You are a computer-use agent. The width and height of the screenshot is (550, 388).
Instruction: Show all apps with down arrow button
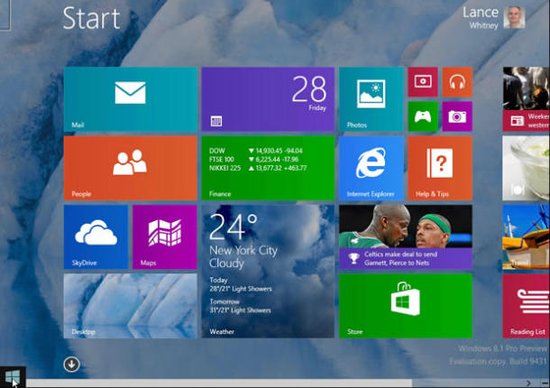pos(72,364)
